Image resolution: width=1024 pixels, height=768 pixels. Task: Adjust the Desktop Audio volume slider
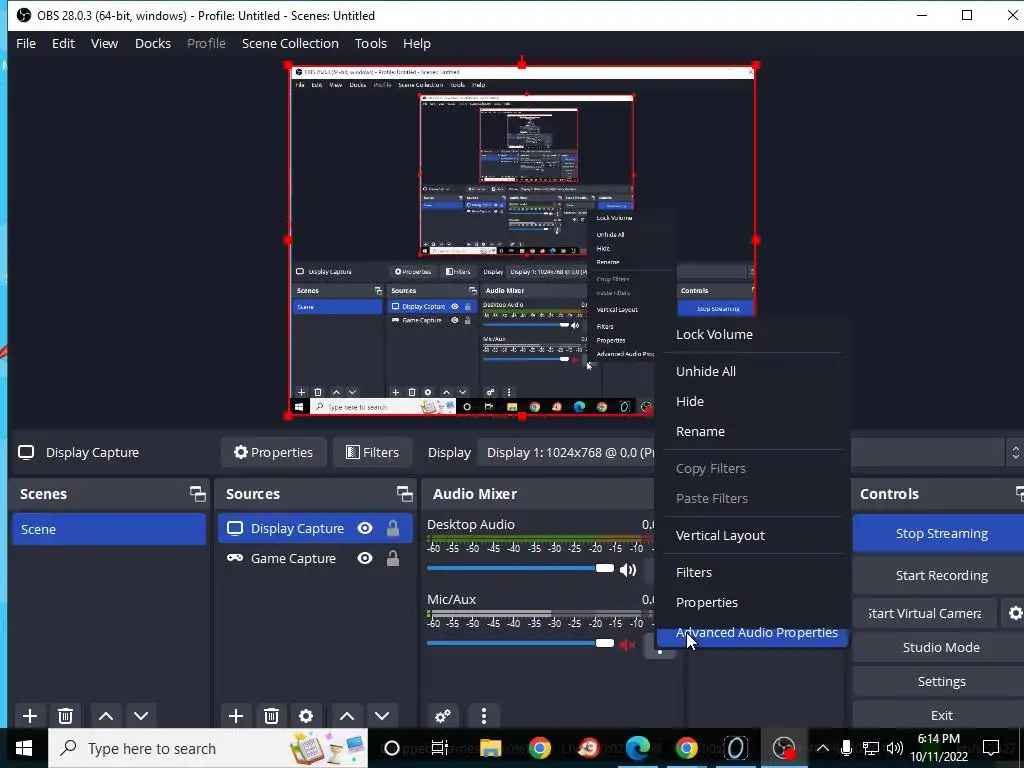[520, 568]
